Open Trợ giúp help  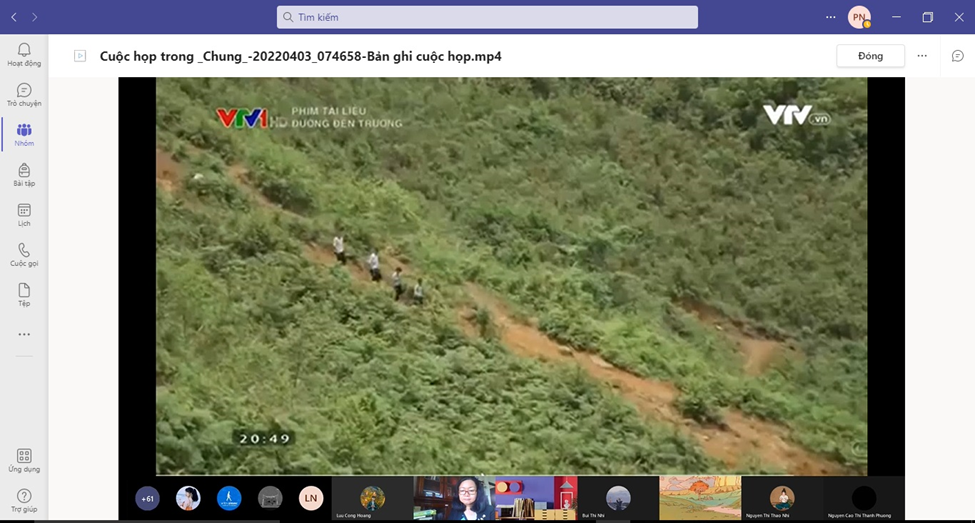[x=24, y=501]
